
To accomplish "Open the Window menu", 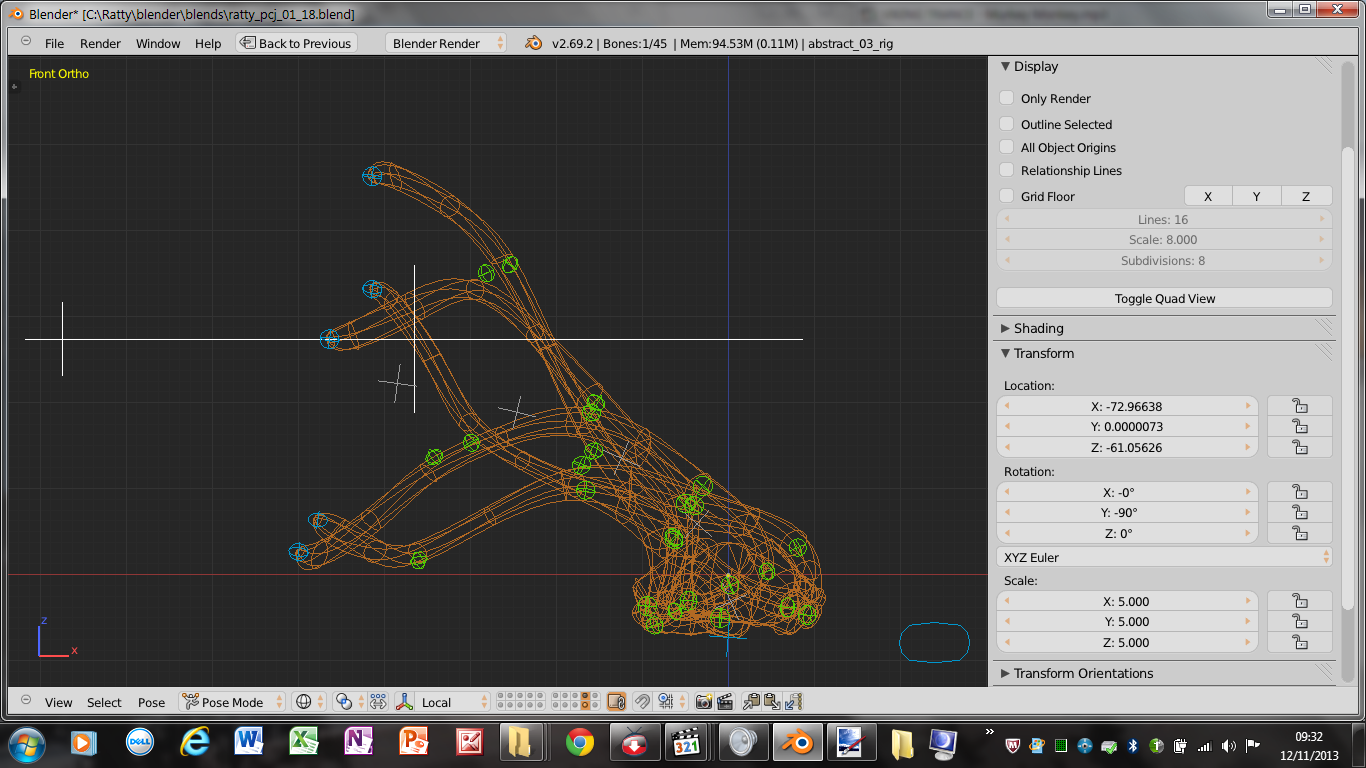I will coord(158,43).
